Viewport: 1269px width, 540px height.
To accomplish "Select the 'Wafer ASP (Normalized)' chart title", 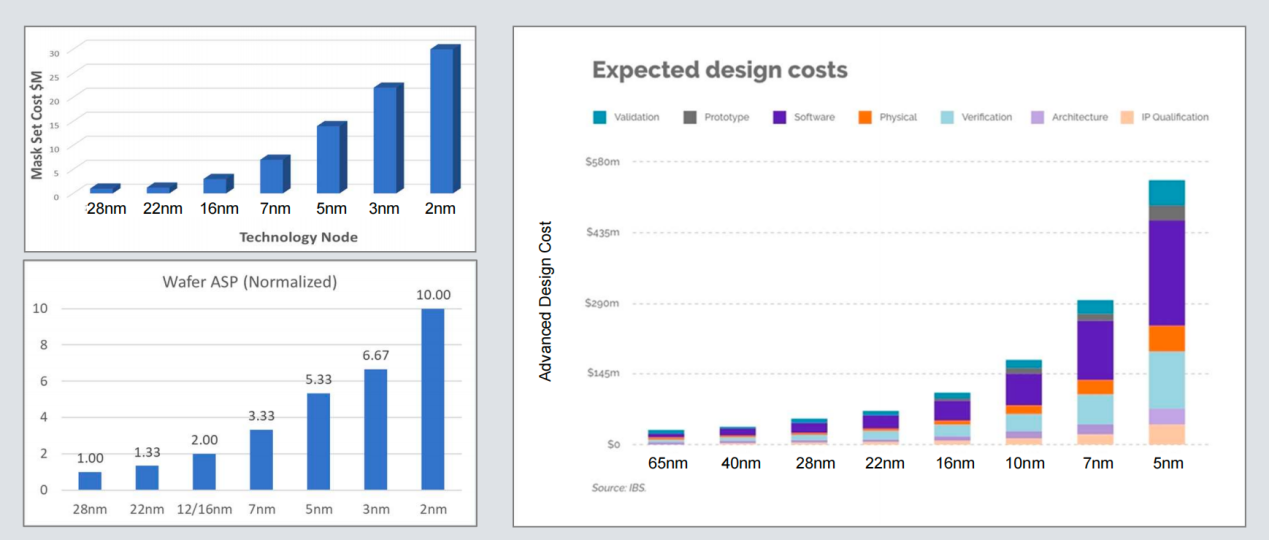I will click(x=250, y=282).
